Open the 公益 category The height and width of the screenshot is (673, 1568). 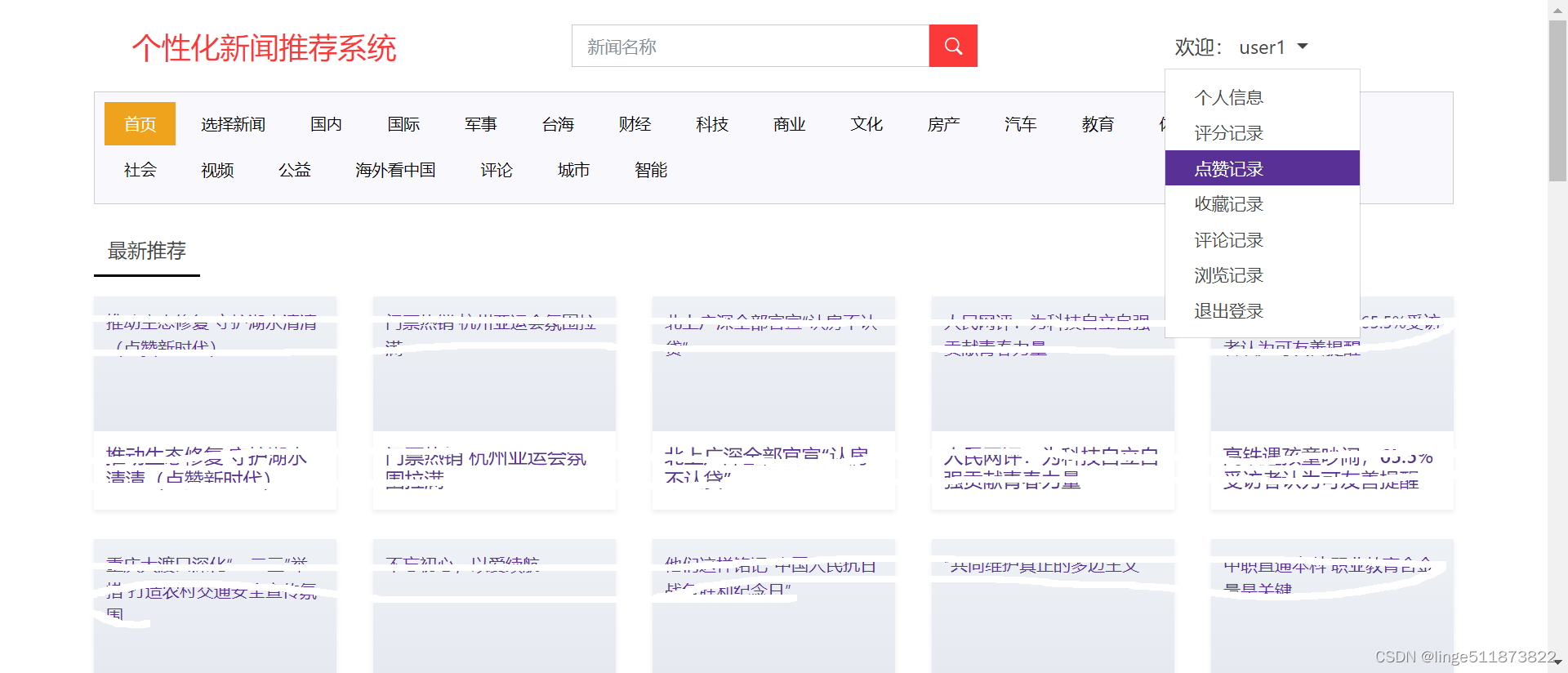pos(295,170)
